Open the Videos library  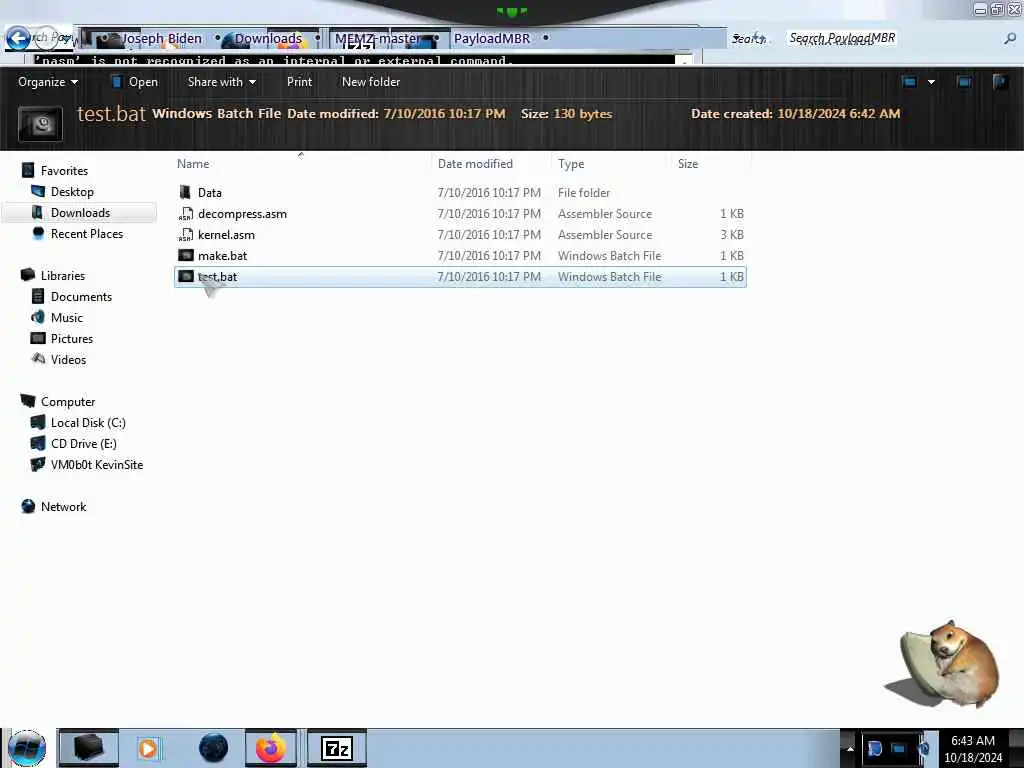coord(69,359)
